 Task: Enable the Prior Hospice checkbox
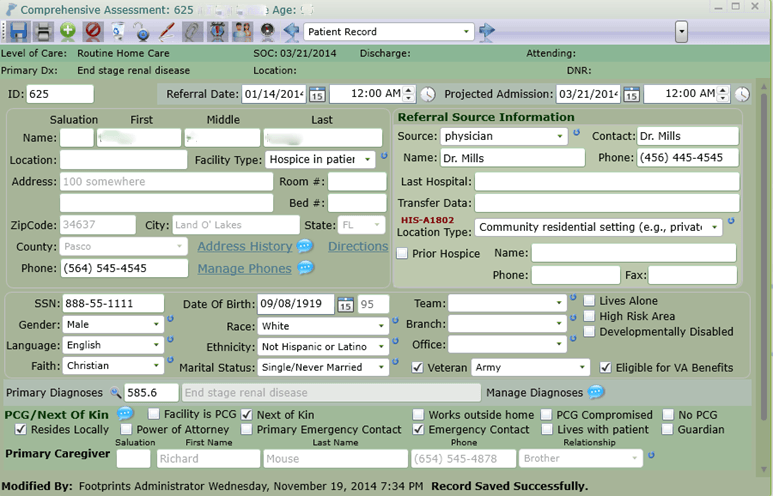[402, 254]
